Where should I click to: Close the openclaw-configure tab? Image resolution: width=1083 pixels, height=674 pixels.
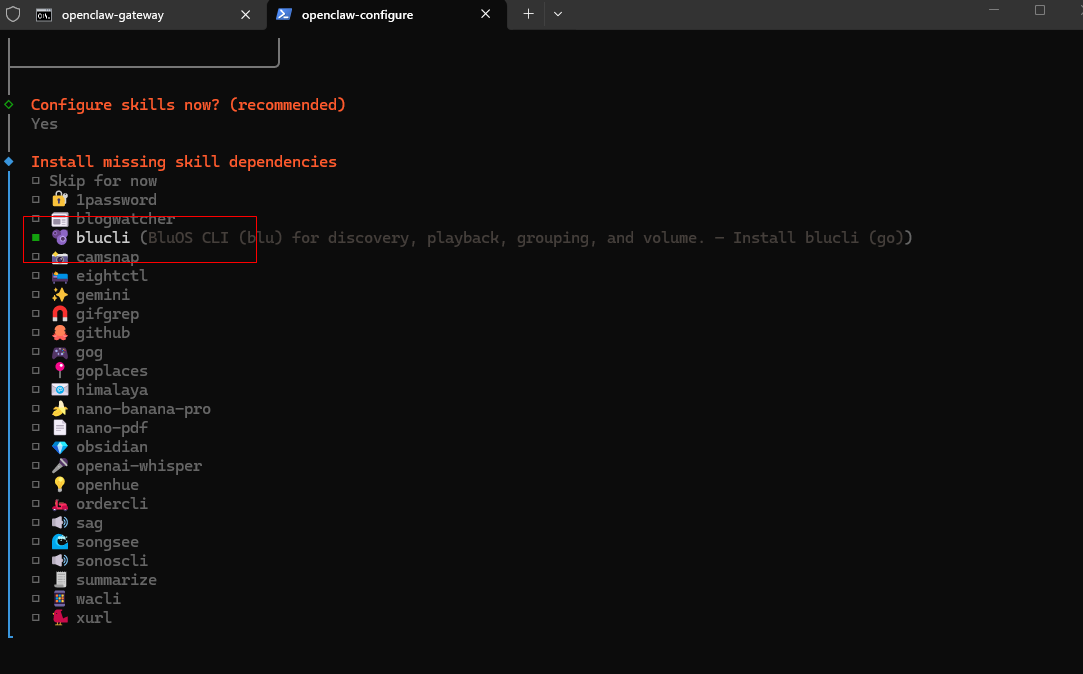(486, 15)
